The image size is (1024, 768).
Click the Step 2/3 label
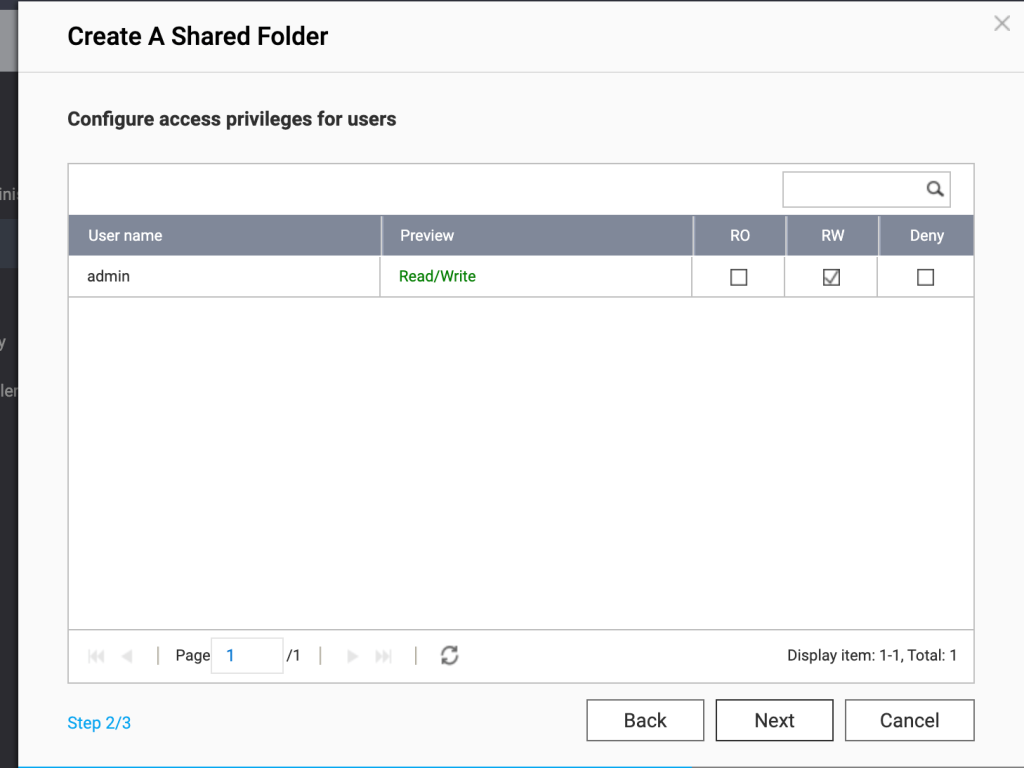tap(98, 723)
